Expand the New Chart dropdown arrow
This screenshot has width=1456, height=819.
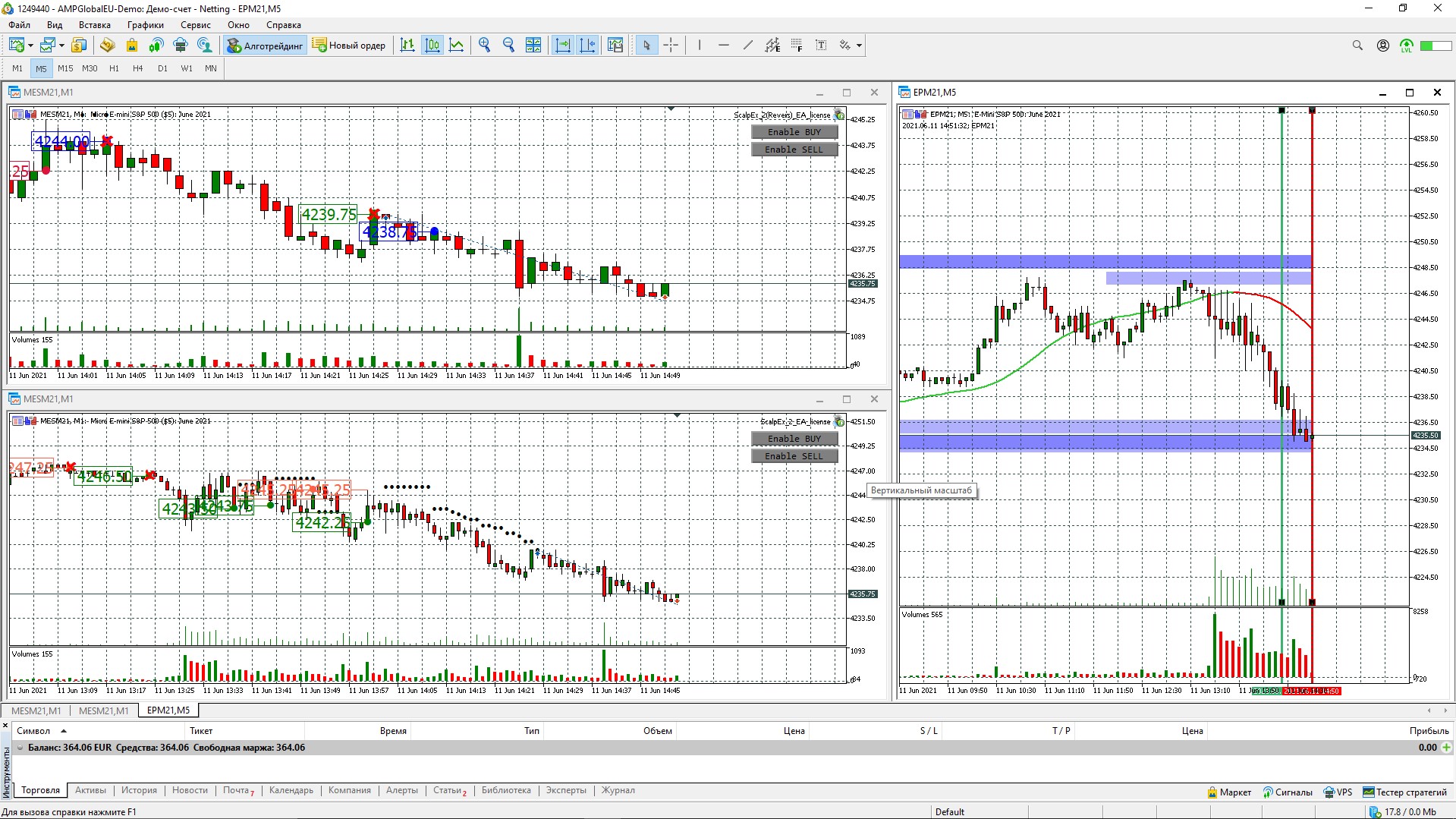coord(30,46)
